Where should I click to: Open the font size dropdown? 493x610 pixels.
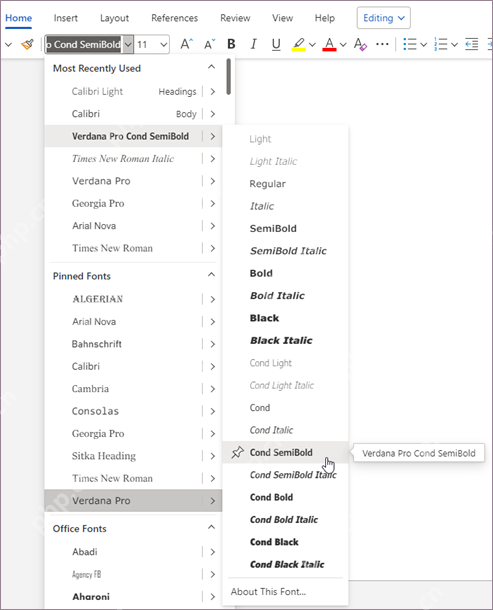tap(164, 44)
